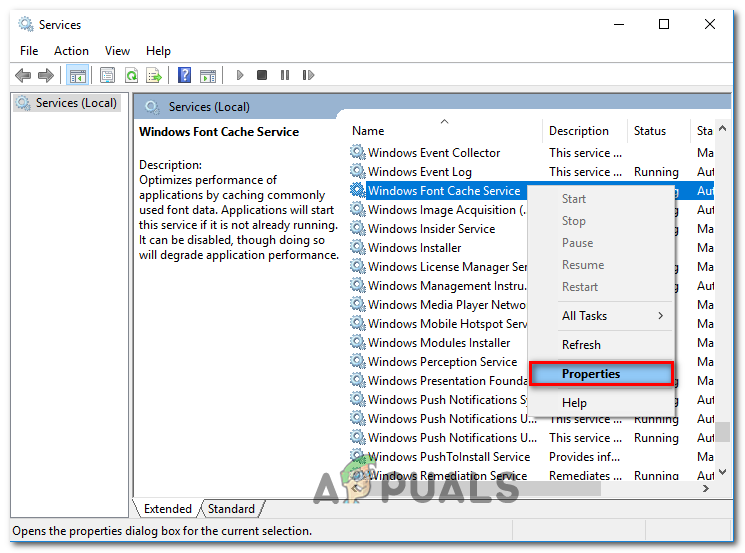Viewport: 745px width, 553px height.
Task: Click gear icon of Windows Modules Installer
Action: tap(358, 343)
